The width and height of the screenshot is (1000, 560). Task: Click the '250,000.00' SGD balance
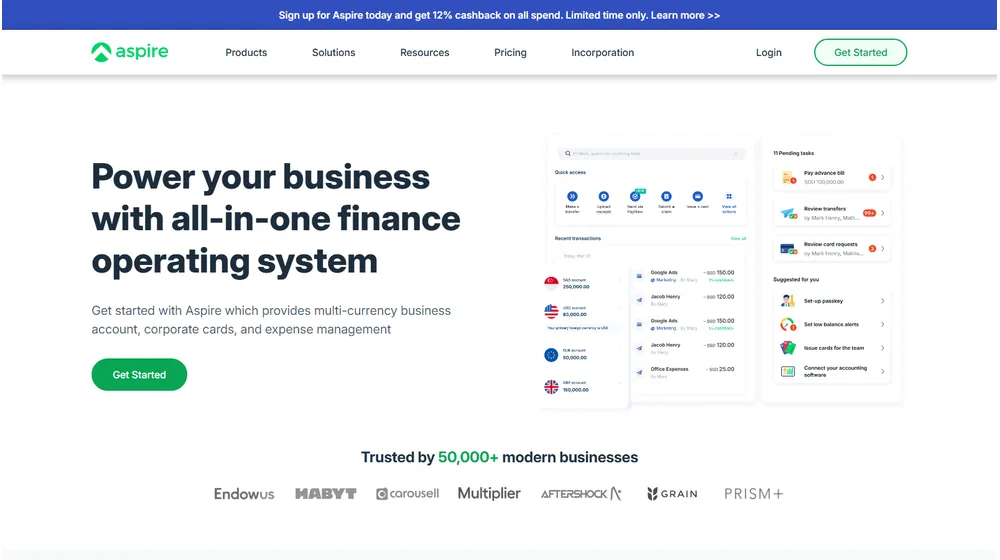pos(576,287)
